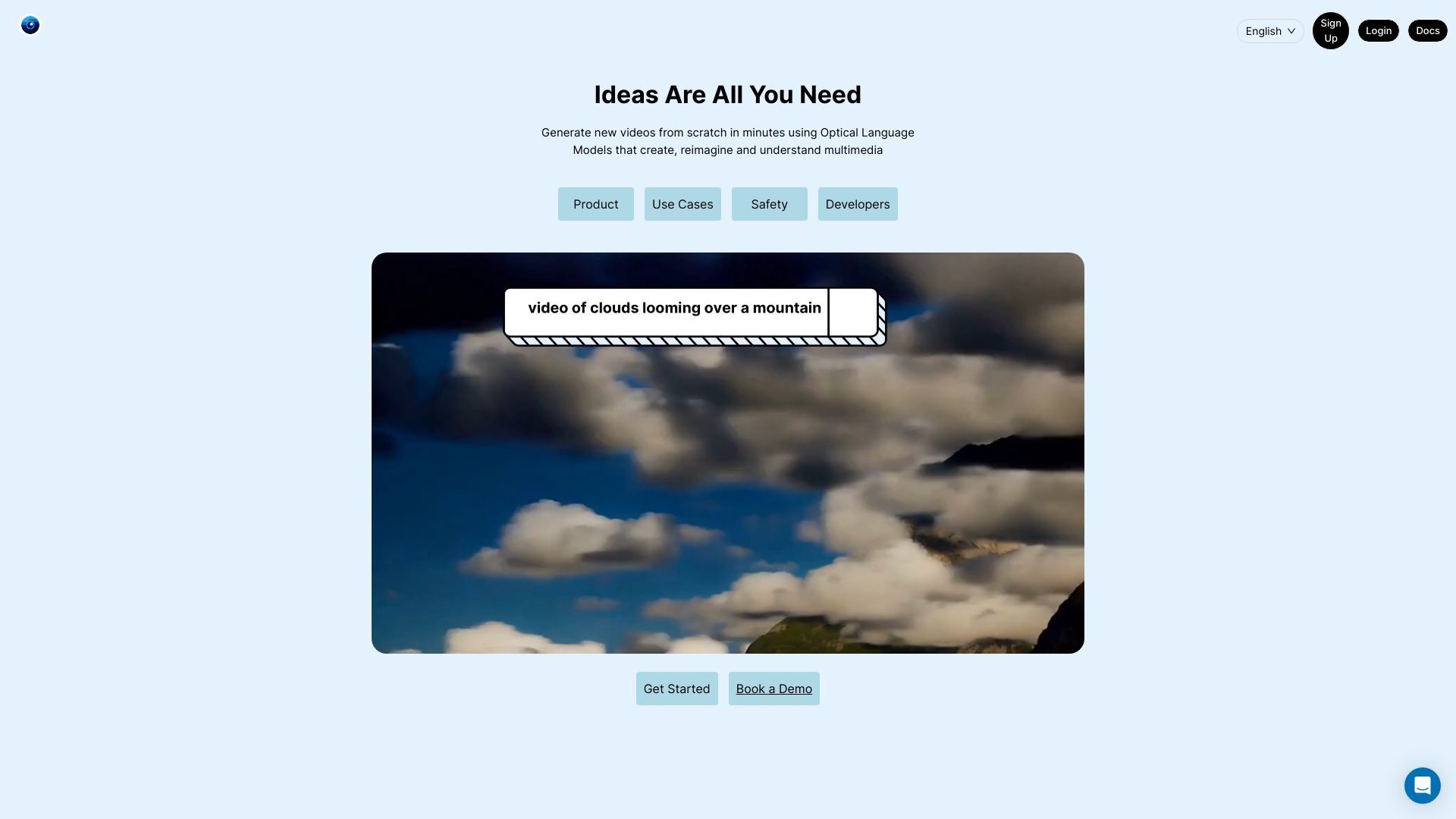Click the Get Started button

676,688
